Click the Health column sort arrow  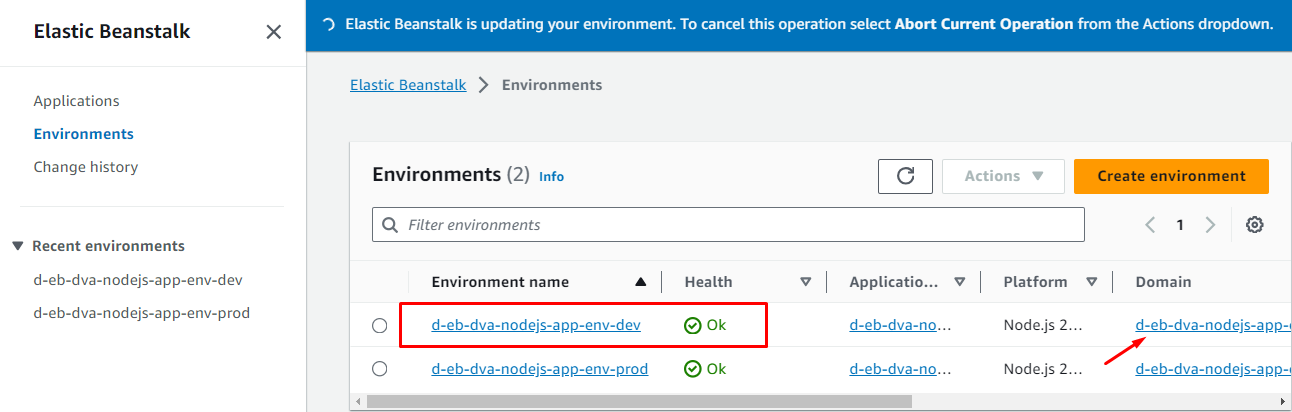805,282
